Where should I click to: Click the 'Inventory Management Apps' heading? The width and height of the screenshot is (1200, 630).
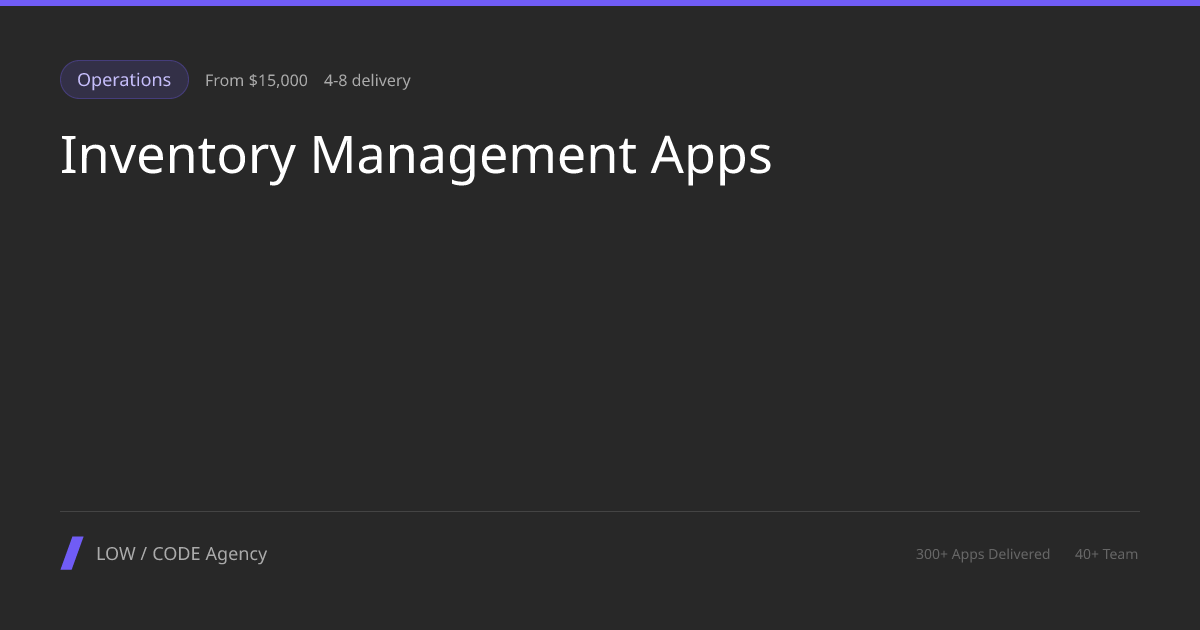tap(416, 156)
